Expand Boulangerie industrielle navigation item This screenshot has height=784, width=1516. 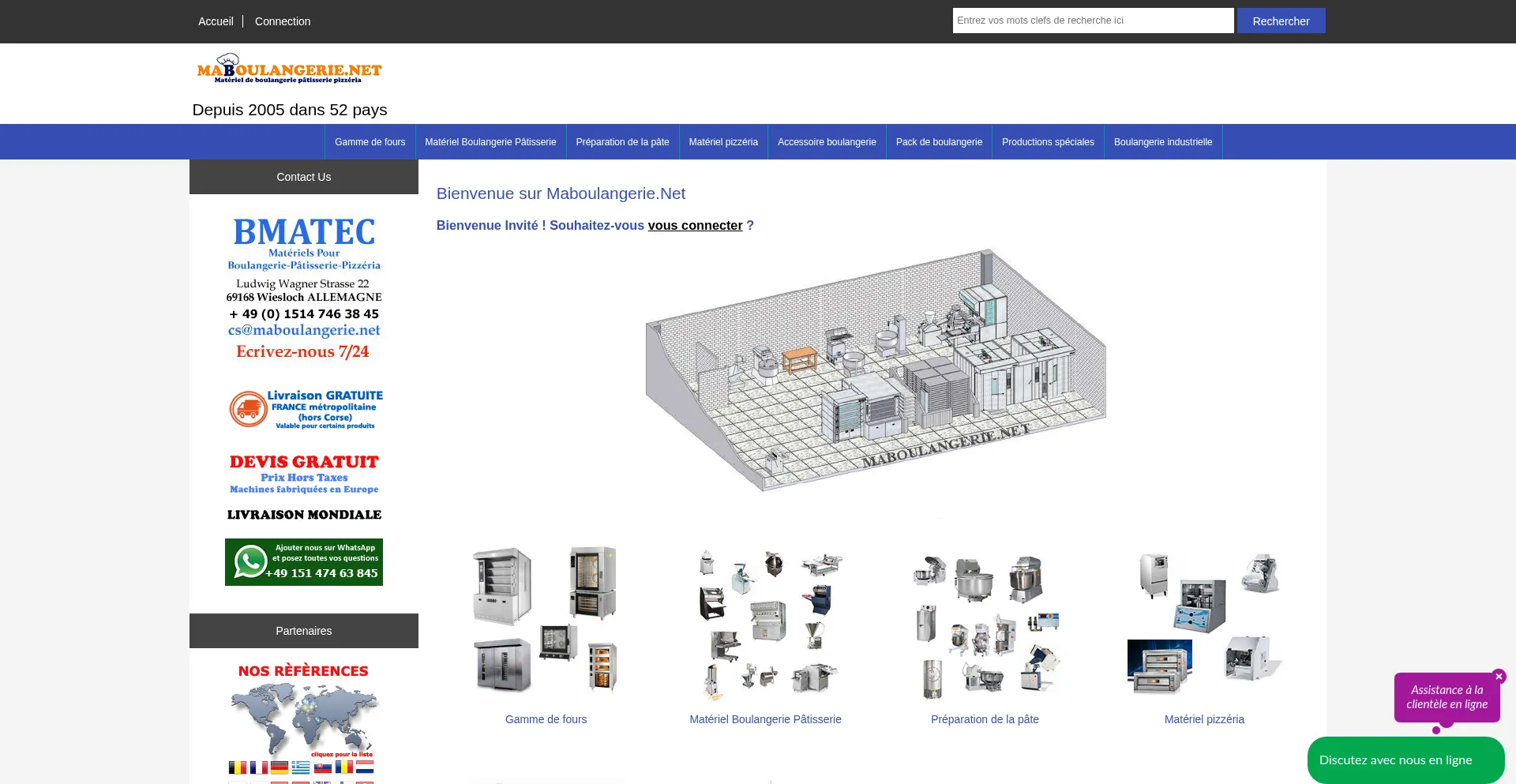coord(1162,142)
